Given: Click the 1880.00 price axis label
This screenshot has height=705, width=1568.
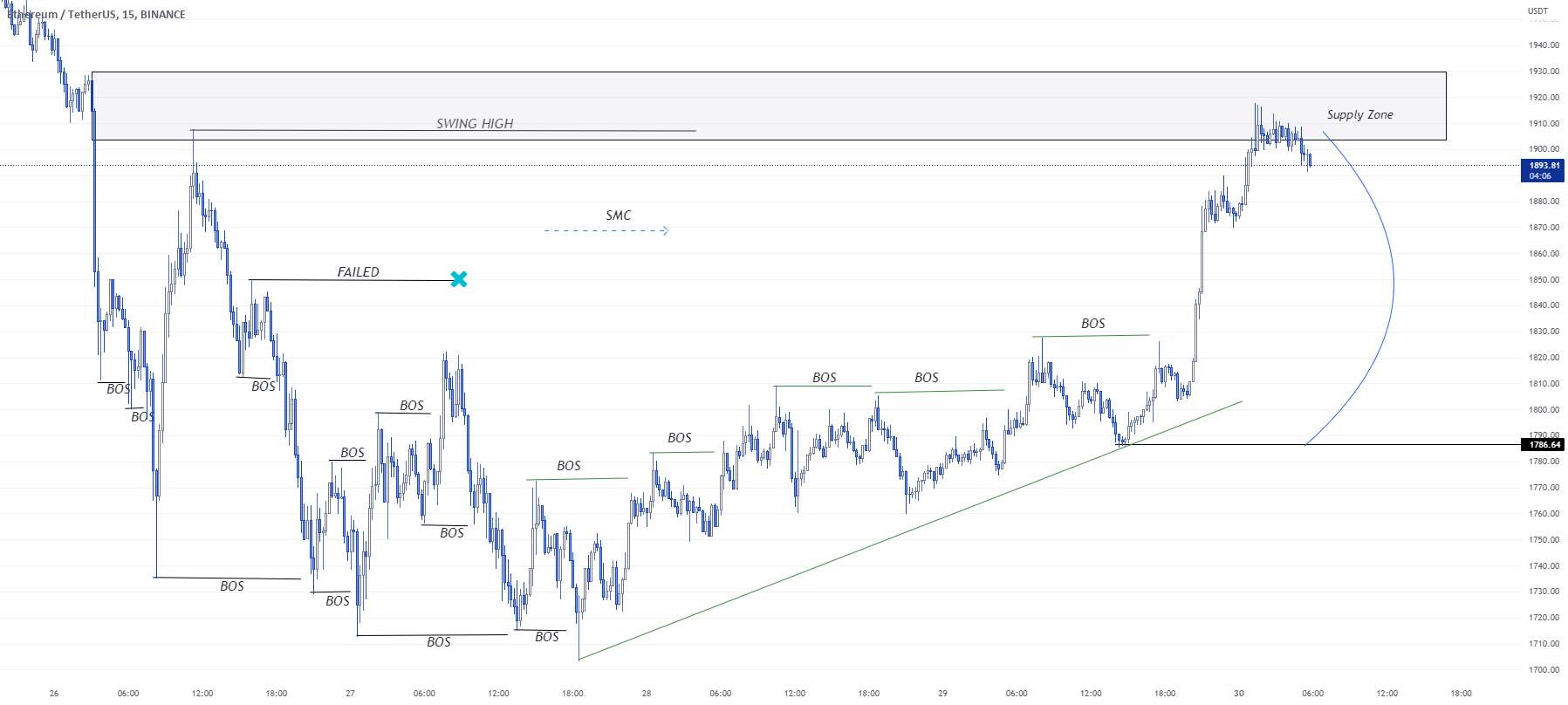Looking at the screenshot, I should 1544,202.
